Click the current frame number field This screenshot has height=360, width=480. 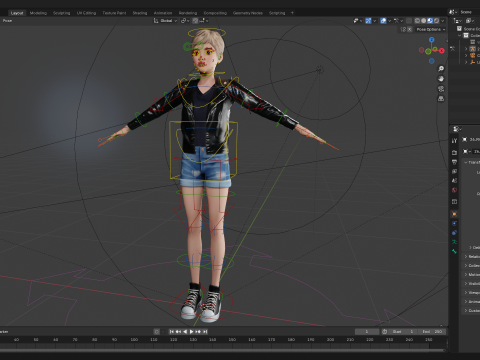[367, 332]
